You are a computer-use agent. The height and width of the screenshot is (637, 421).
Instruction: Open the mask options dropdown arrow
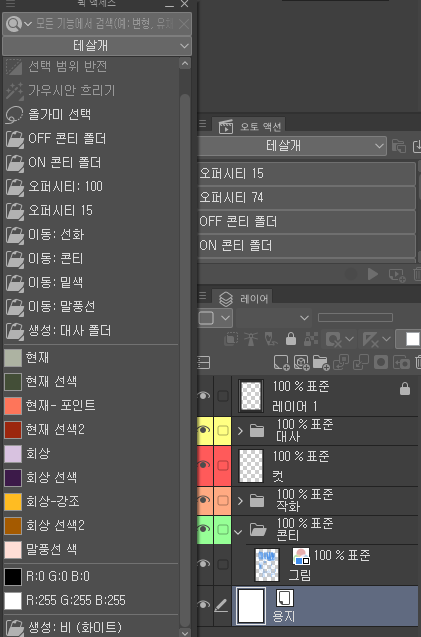[349, 339]
